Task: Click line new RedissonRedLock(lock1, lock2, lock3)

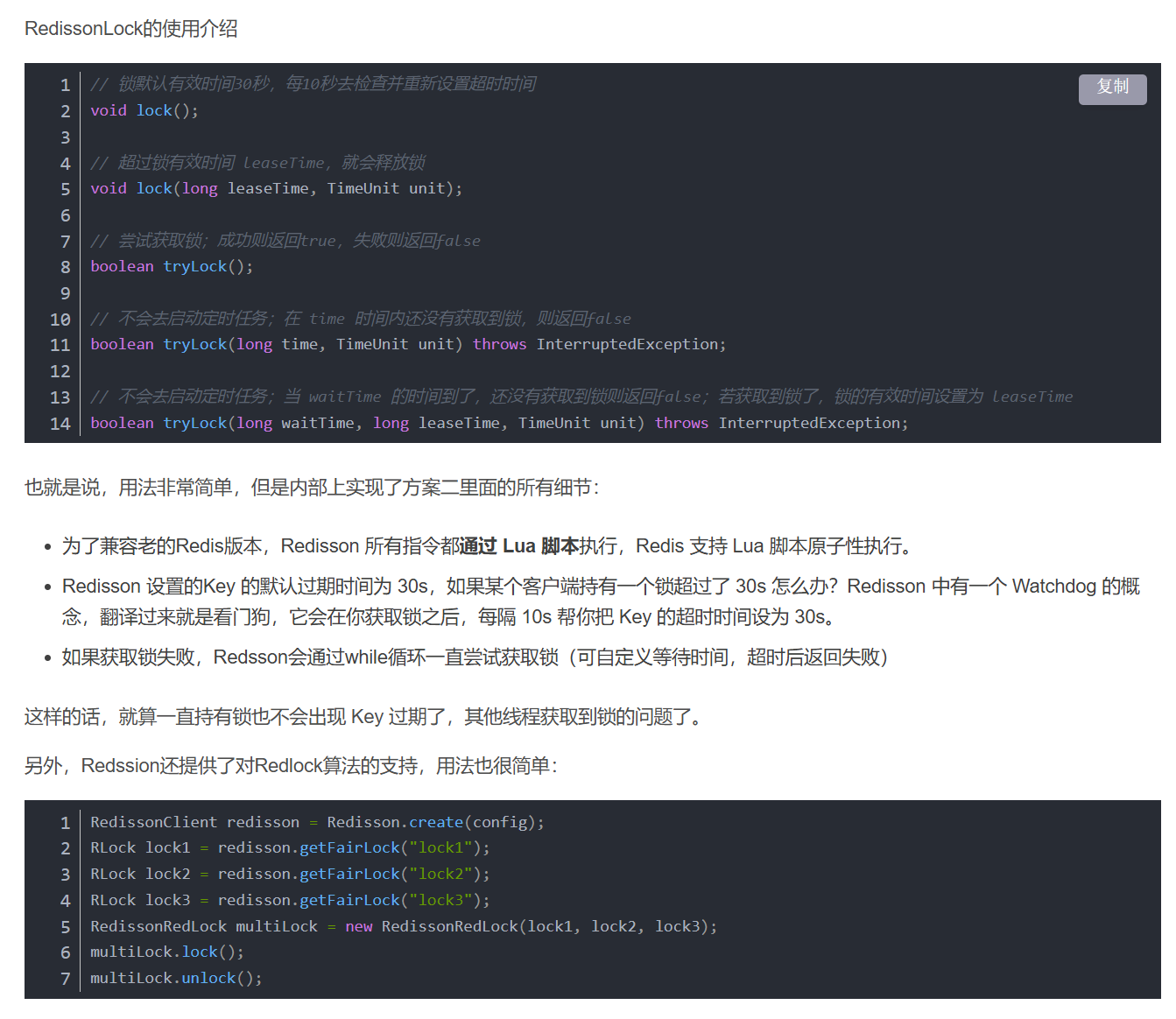Action: pos(404,926)
